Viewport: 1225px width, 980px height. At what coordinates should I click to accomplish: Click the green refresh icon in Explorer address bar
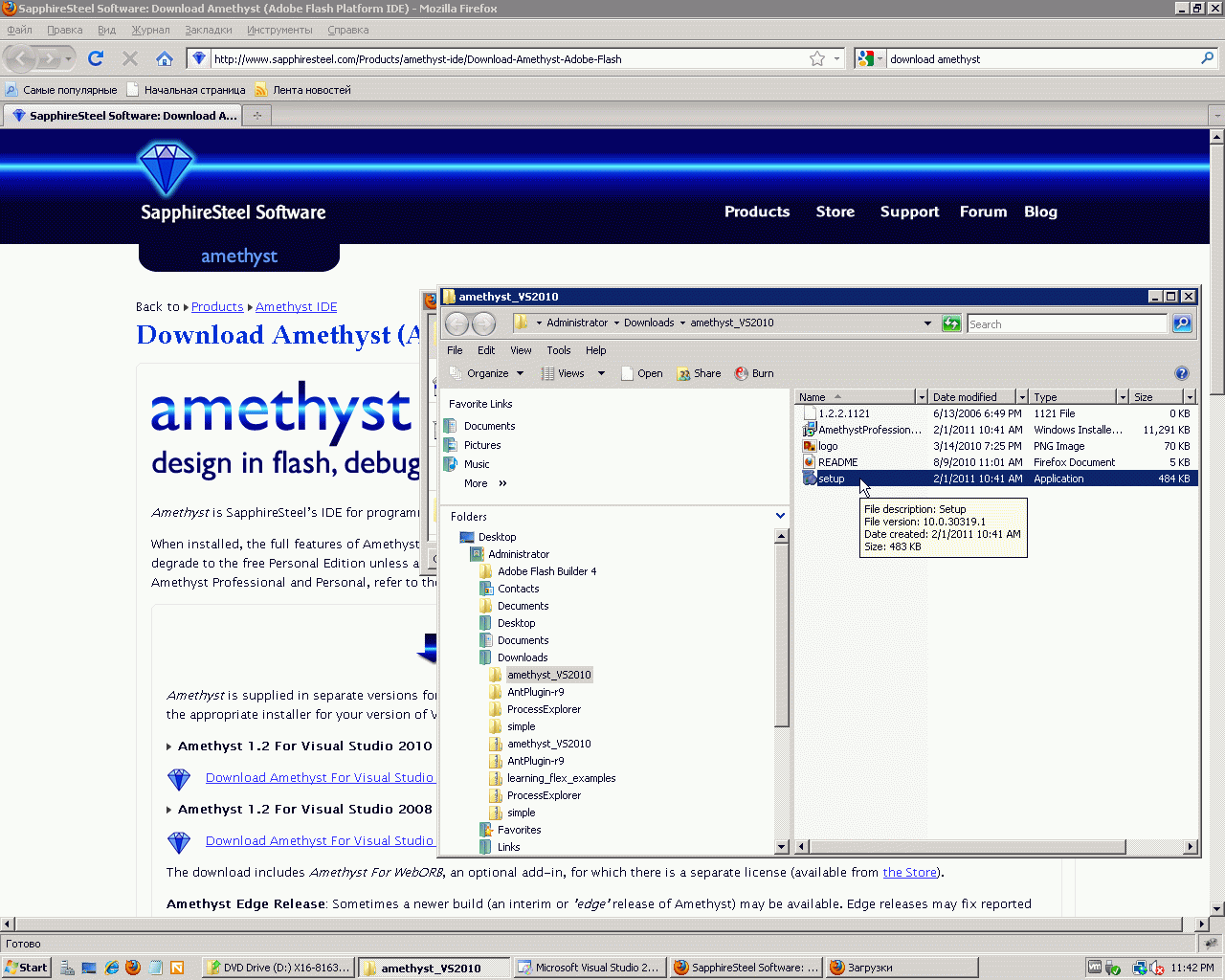point(951,323)
